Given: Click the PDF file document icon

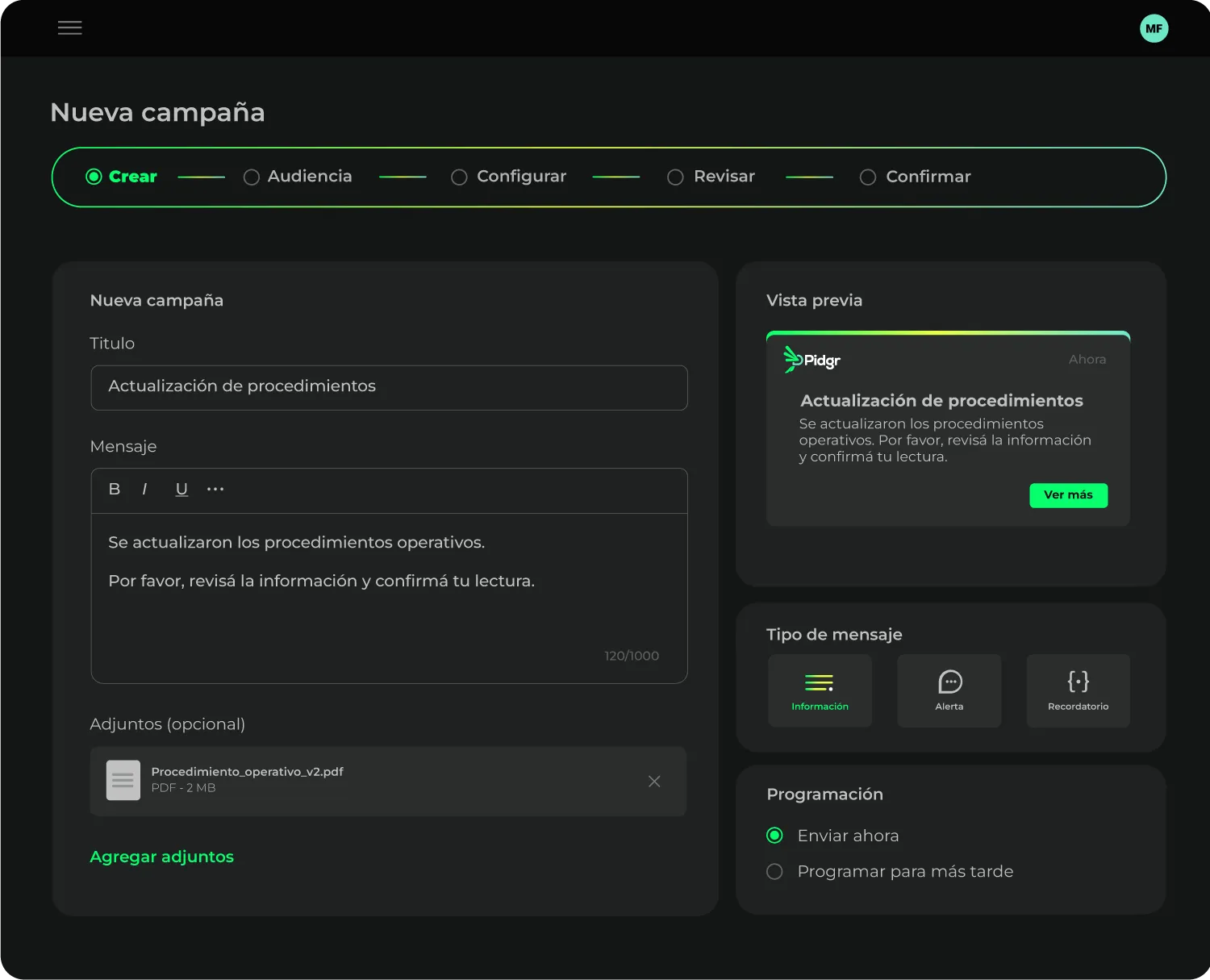Looking at the screenshot, I should point(123,780).
